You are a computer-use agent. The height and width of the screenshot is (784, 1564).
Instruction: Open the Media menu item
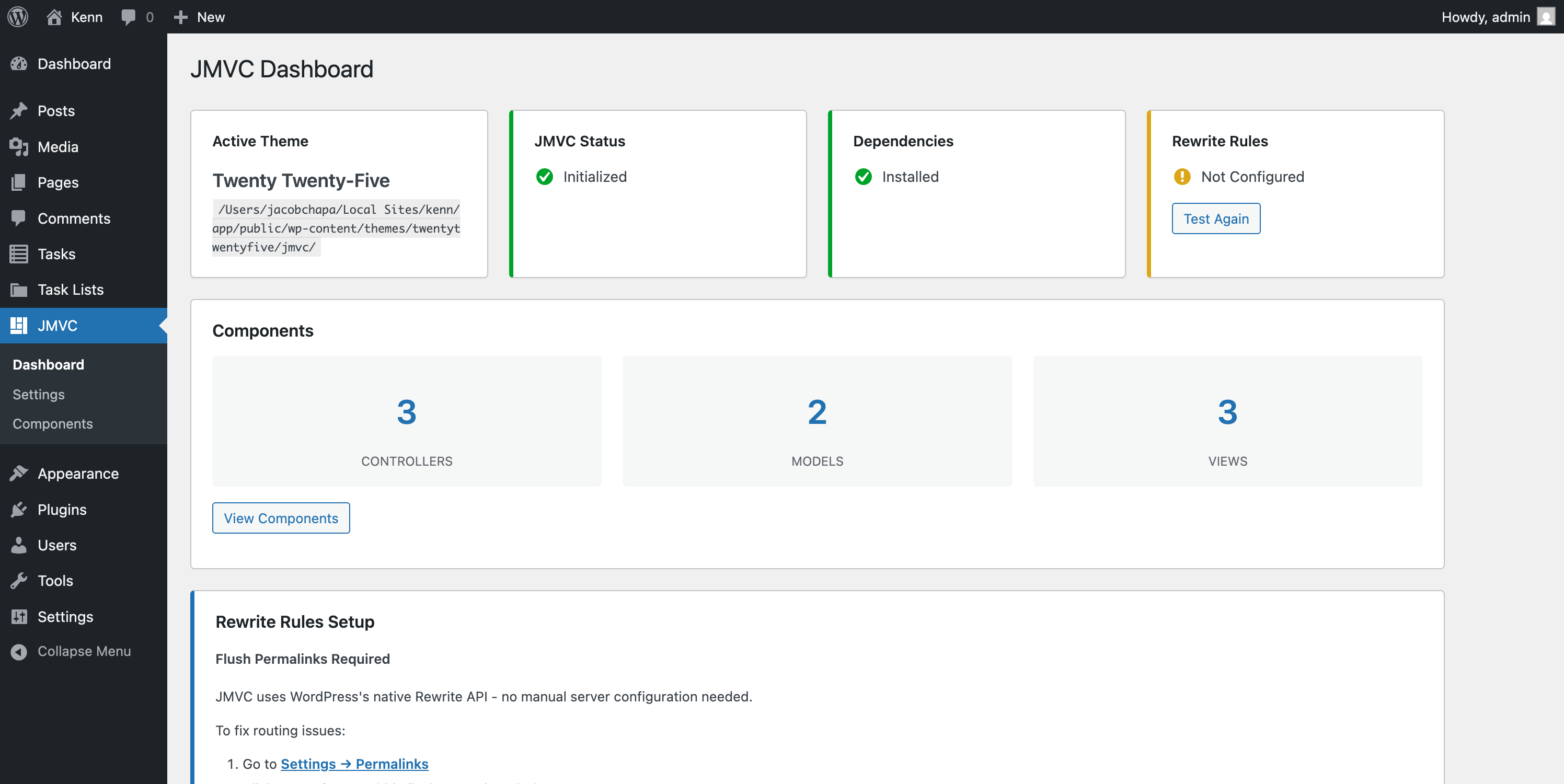click(84, 146)
